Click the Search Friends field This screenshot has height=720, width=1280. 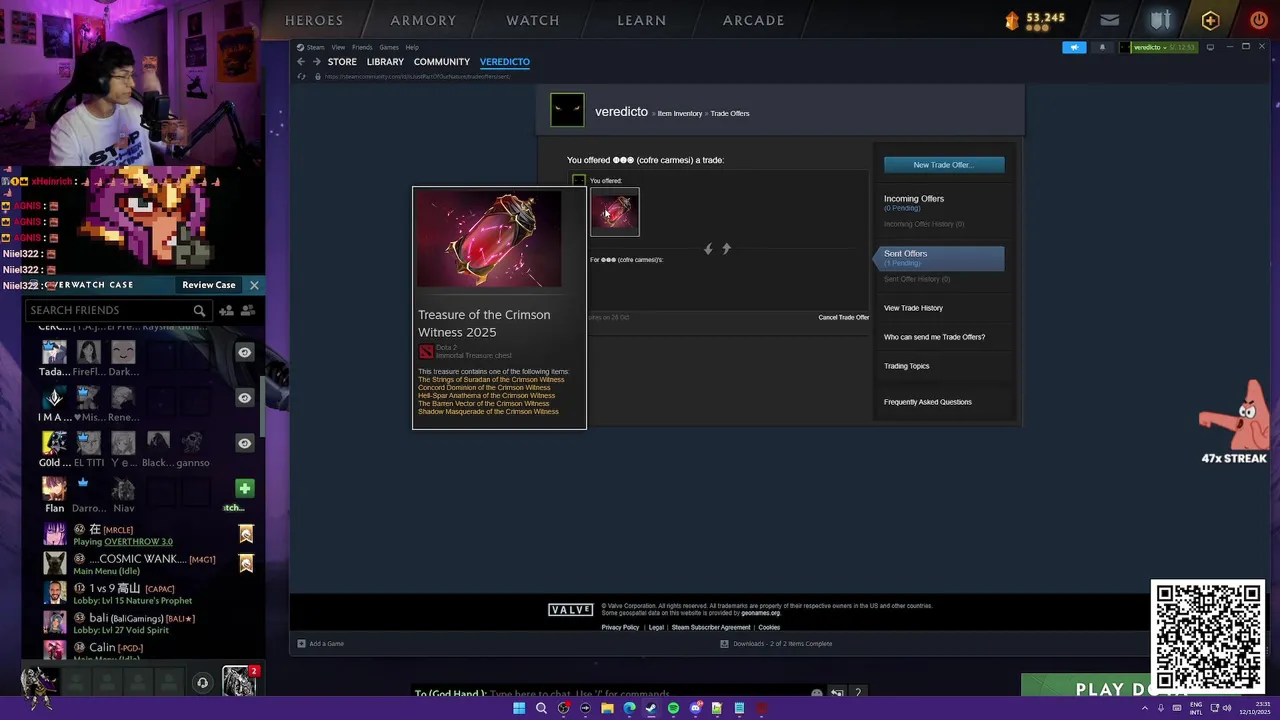(x=118, y=310)
